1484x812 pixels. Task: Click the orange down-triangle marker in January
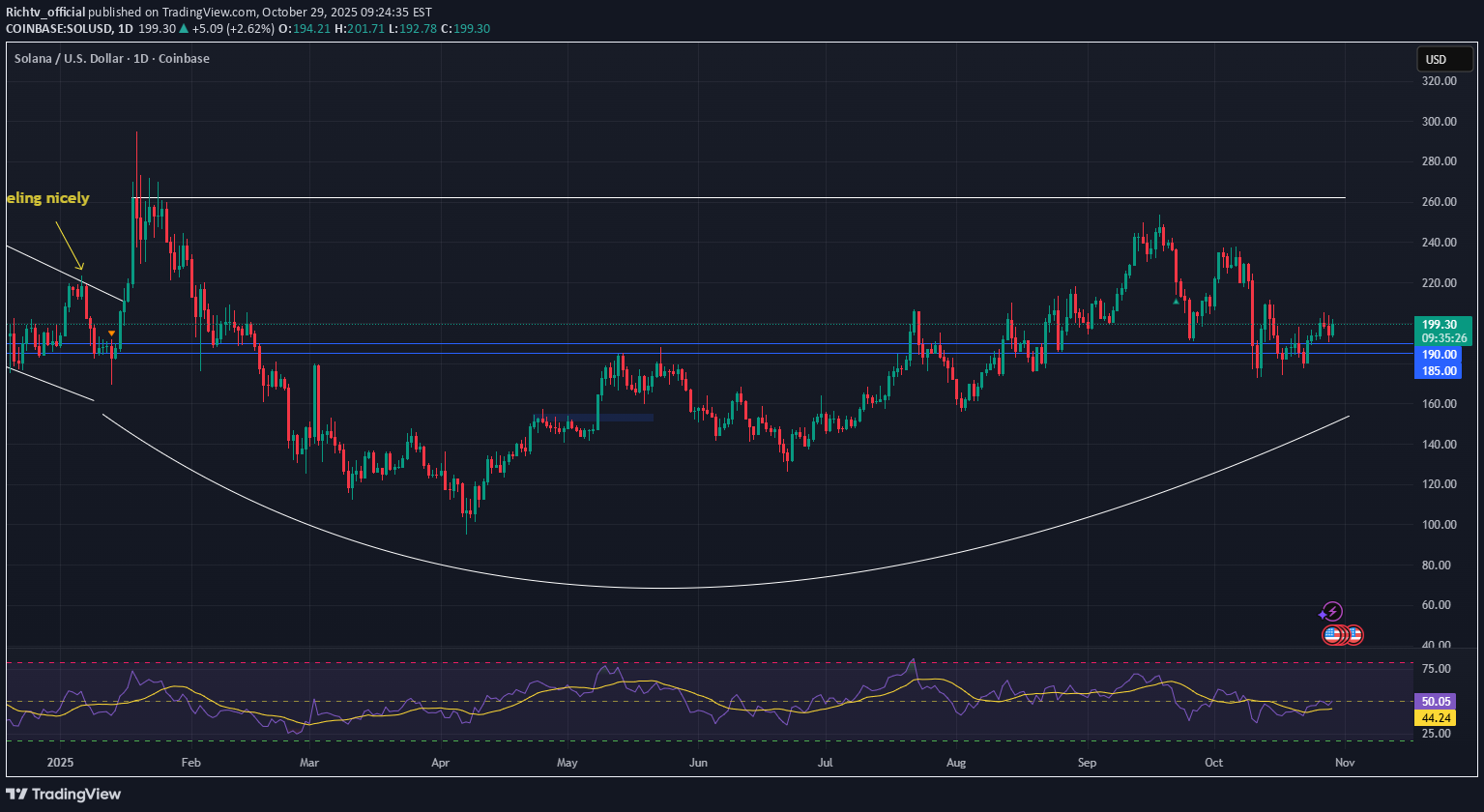tap(112, 333)
